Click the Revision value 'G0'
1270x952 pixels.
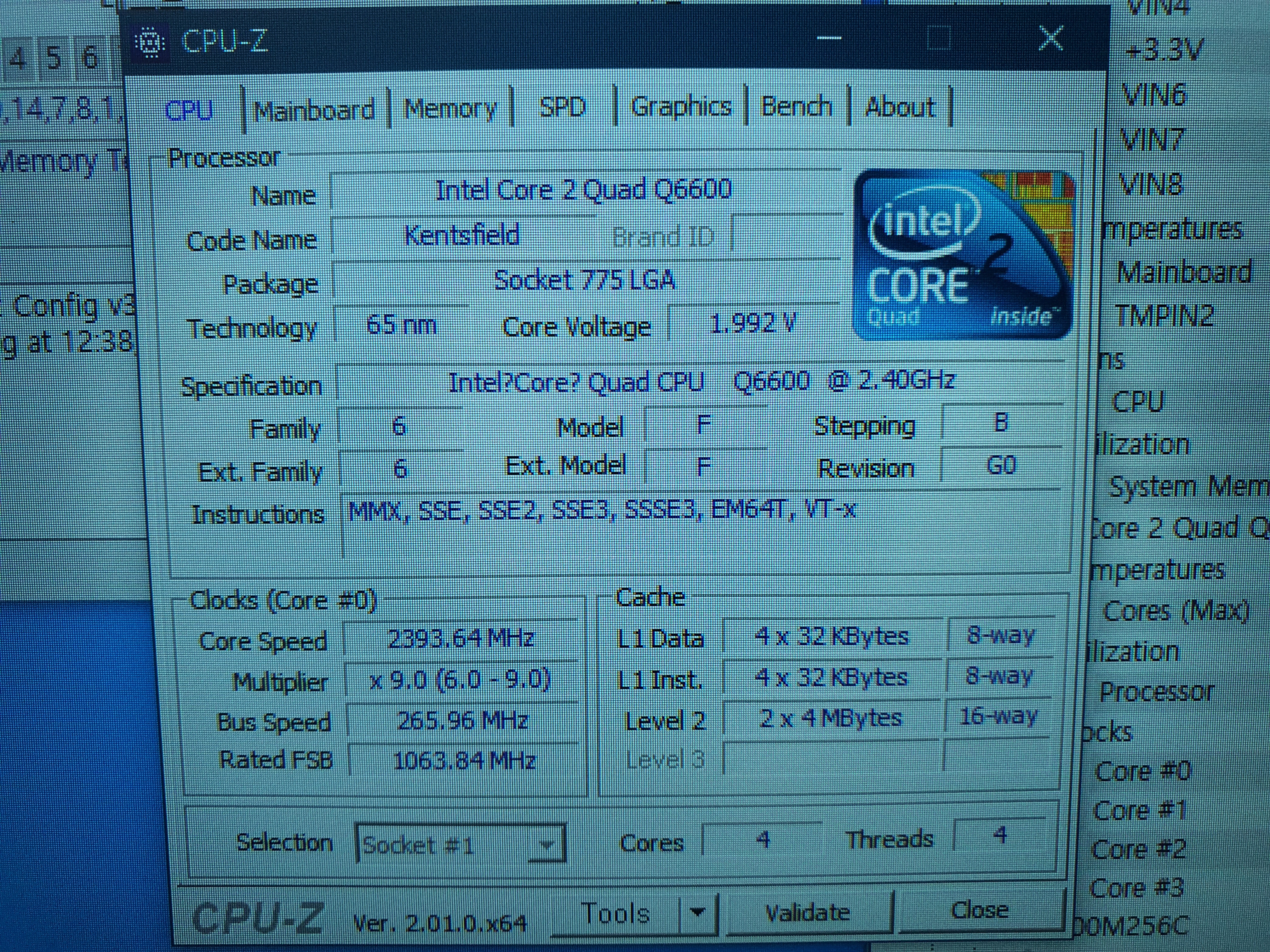1001,465
